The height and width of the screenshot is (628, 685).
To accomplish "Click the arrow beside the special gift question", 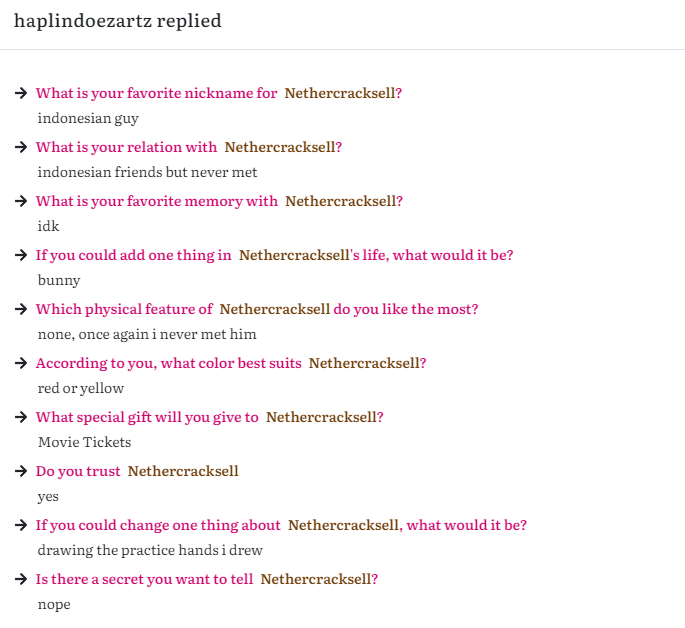I will (21, 417).
